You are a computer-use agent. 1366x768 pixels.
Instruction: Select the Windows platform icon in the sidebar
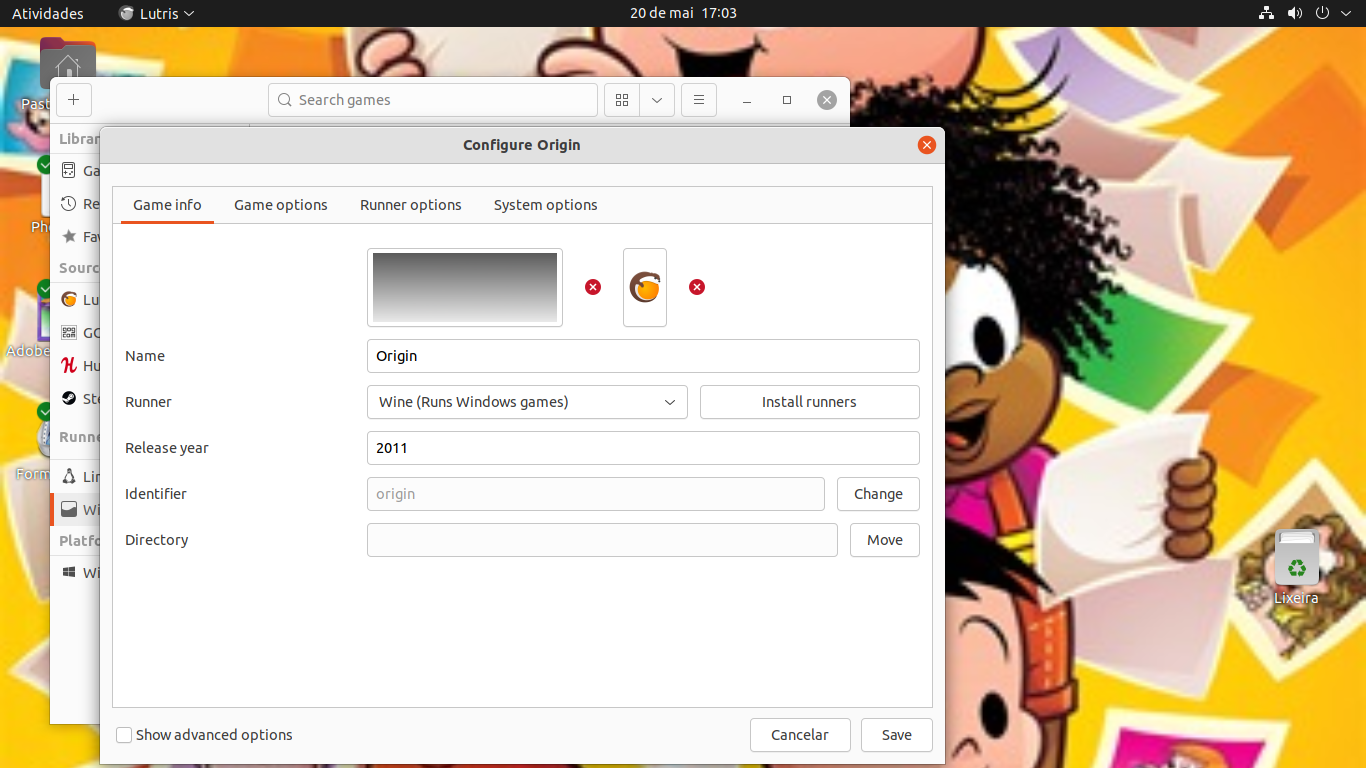click(69, 573)
